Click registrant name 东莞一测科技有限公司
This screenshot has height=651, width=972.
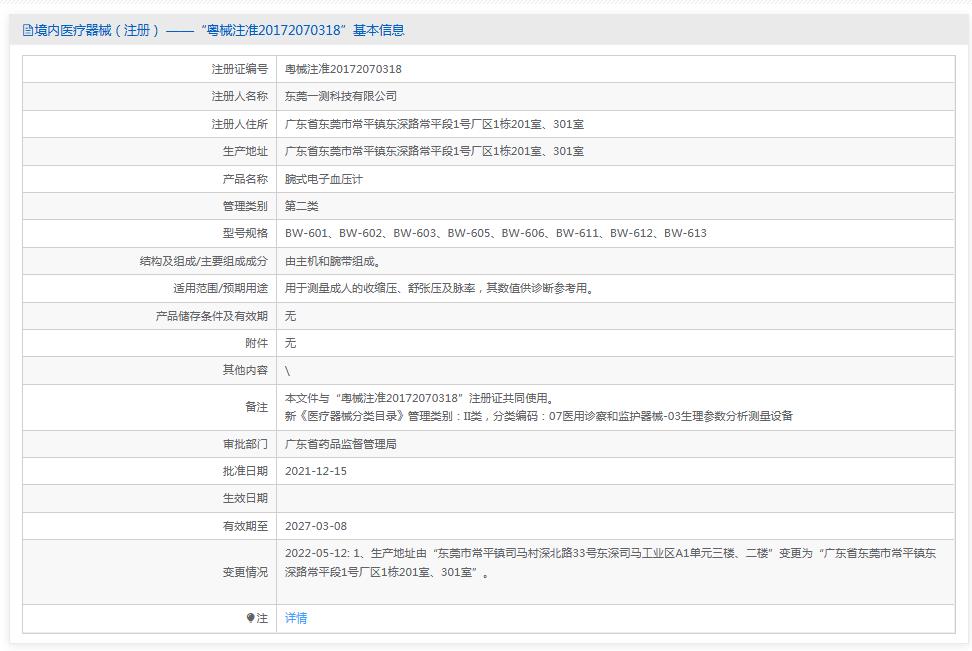pos(341,96)
